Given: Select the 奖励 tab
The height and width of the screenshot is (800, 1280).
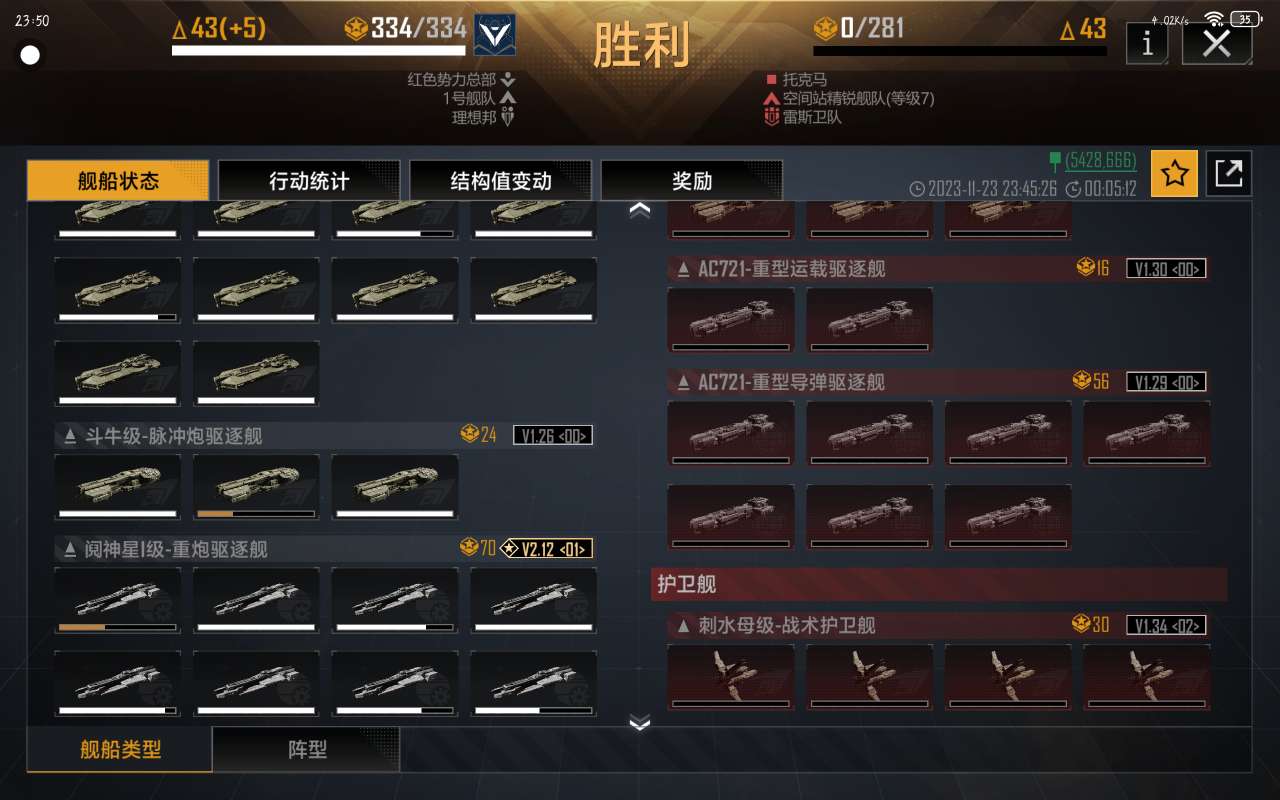Looking at the screenshot, I should pyautogui.click(x=692, y=181).
